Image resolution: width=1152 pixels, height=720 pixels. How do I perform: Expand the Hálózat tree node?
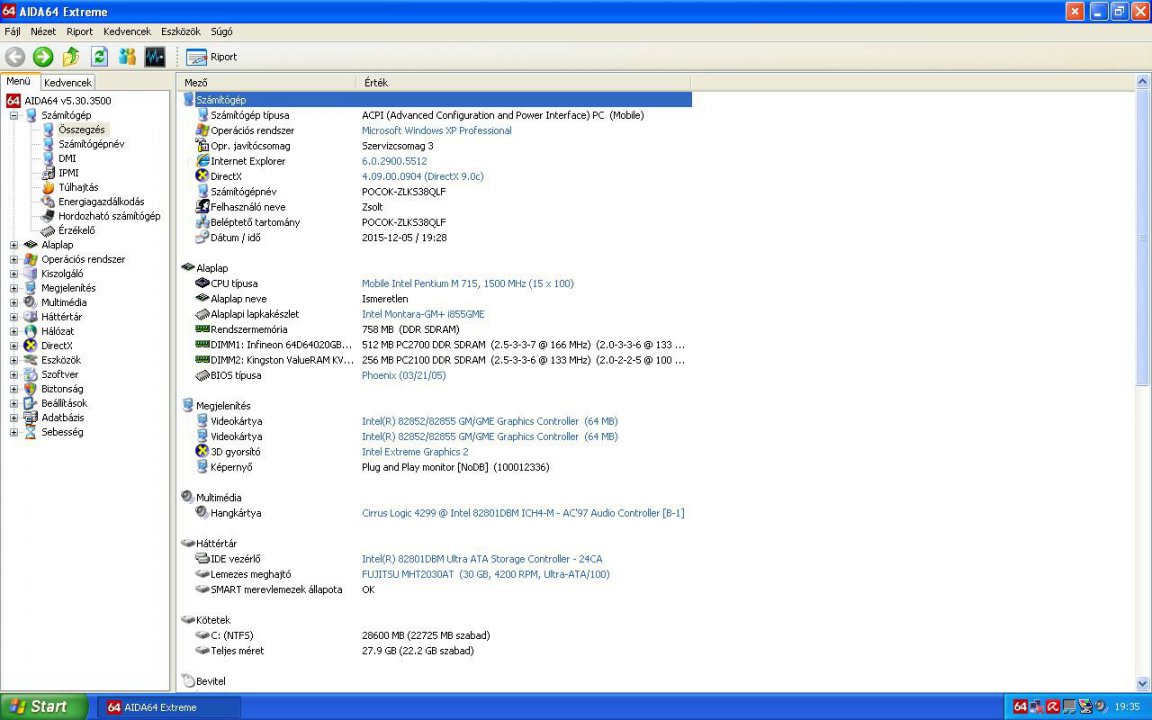[13, 331]
